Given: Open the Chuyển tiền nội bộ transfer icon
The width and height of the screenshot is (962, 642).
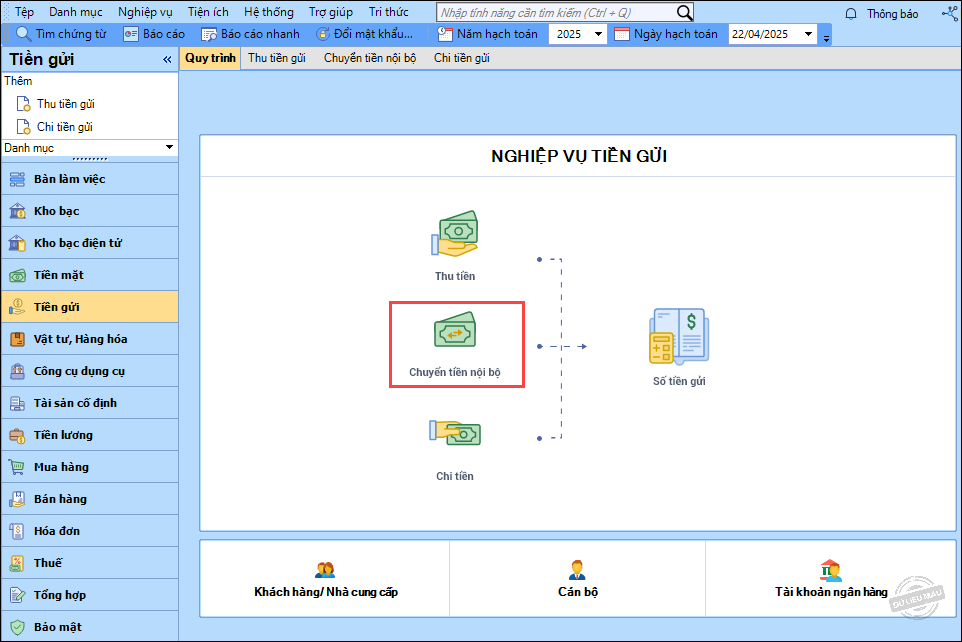Looking at the screenshot, I should click(x=455, y=330).
